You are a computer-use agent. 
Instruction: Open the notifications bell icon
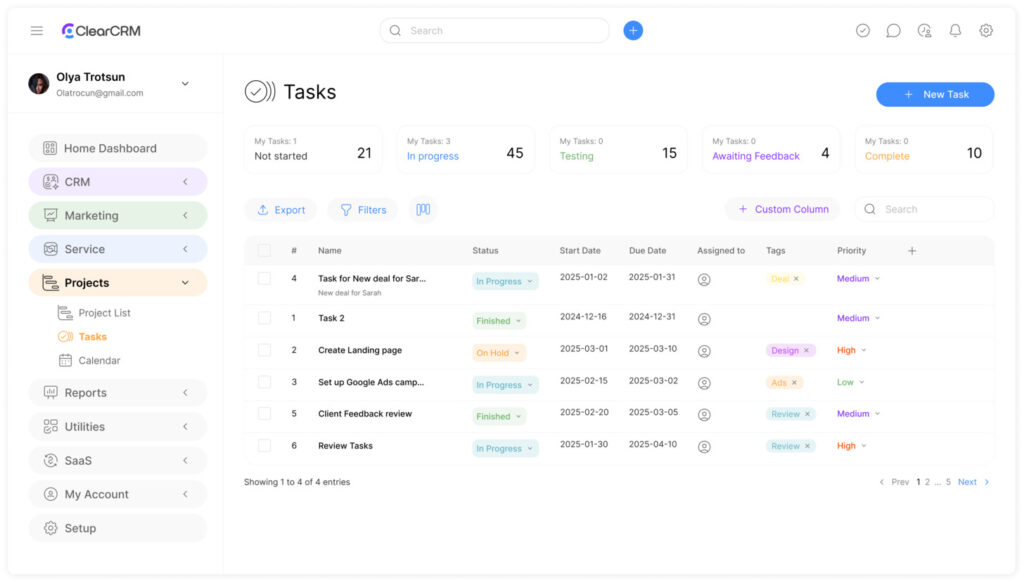point(955,31)
